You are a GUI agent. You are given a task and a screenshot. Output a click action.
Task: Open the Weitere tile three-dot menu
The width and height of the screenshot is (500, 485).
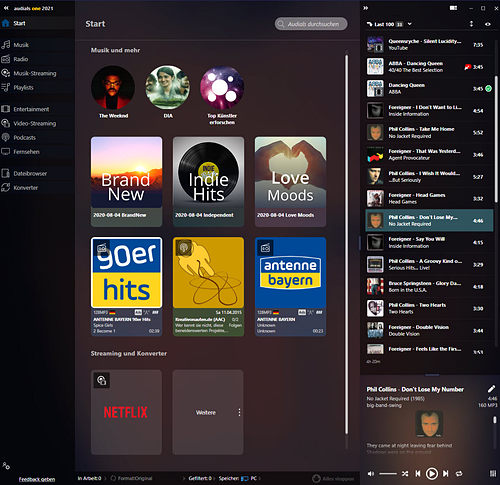tap(239, 412)
